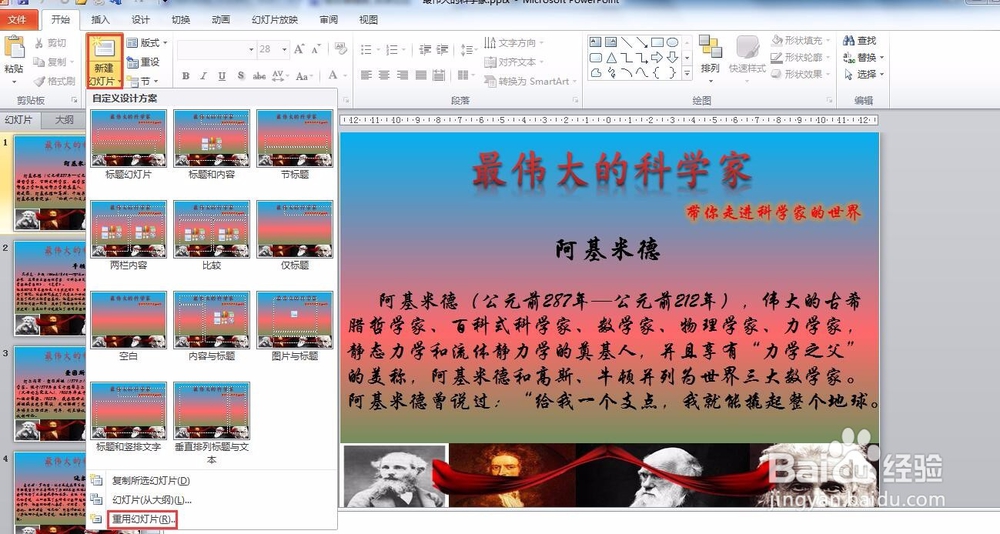This screenshot has height=534, width=1000.
Task: Choose Picture with Caption (图片与标题) layout
Action: coord(294,326)
